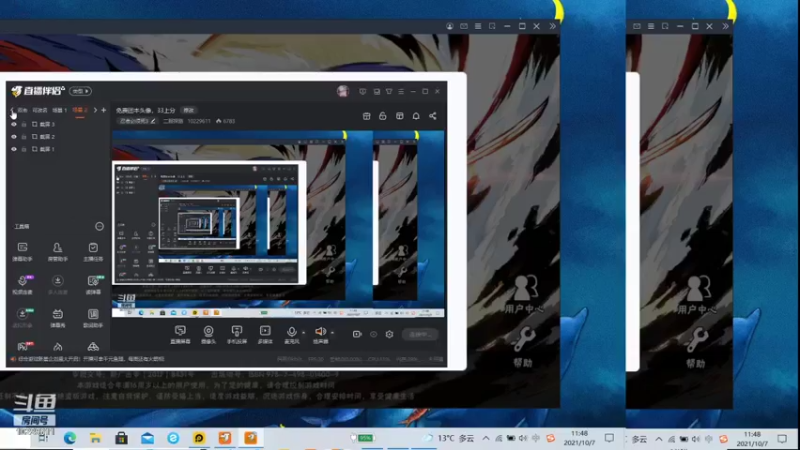The width and height of the screenshot is (800, 450).
Task: Open File Explorer from the taskbar
Action: 95,438
